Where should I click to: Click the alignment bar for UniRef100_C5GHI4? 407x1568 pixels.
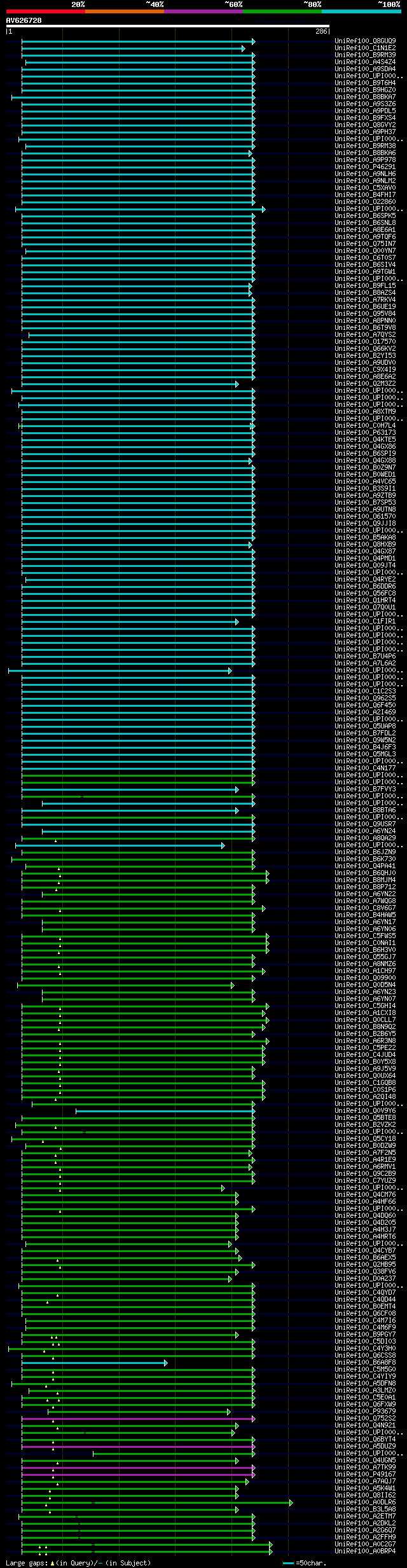(x=145, y=1006)
